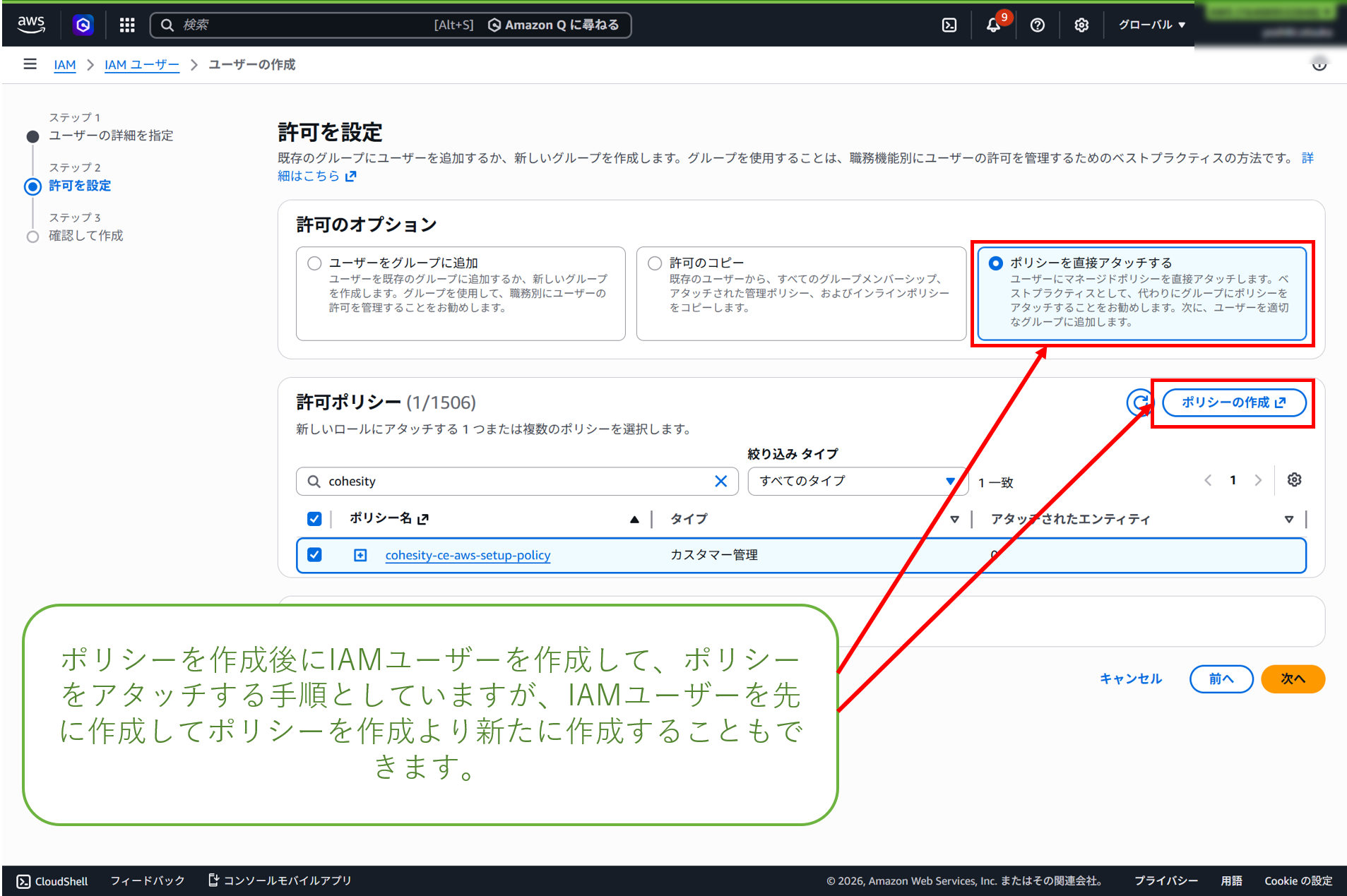Click 次へ button to continue

[x=1293, y=679]
